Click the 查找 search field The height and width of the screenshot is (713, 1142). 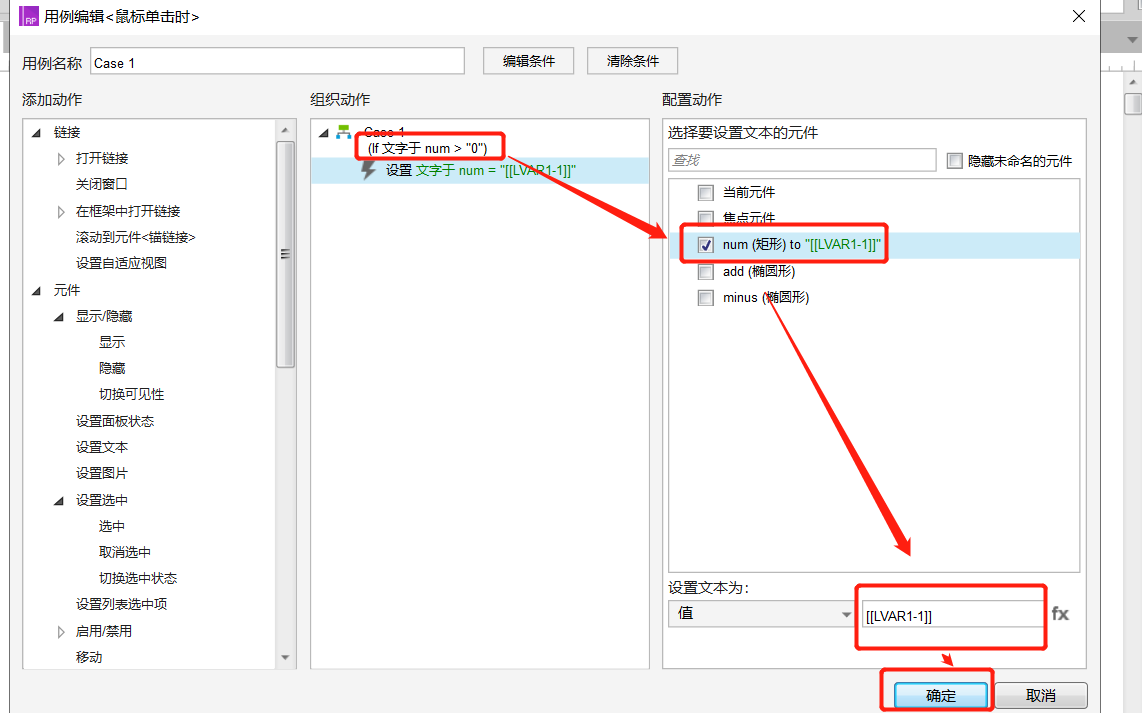coord(802,160)
